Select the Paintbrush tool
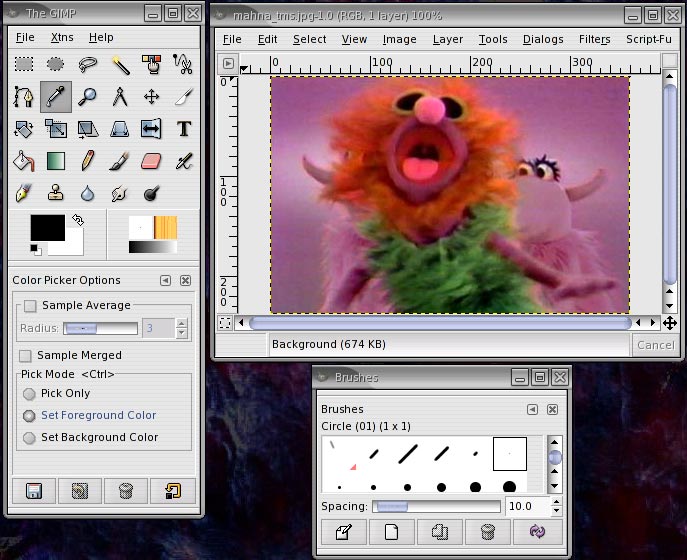This screenshot has width=687, height=560. (x=120, y=161)
